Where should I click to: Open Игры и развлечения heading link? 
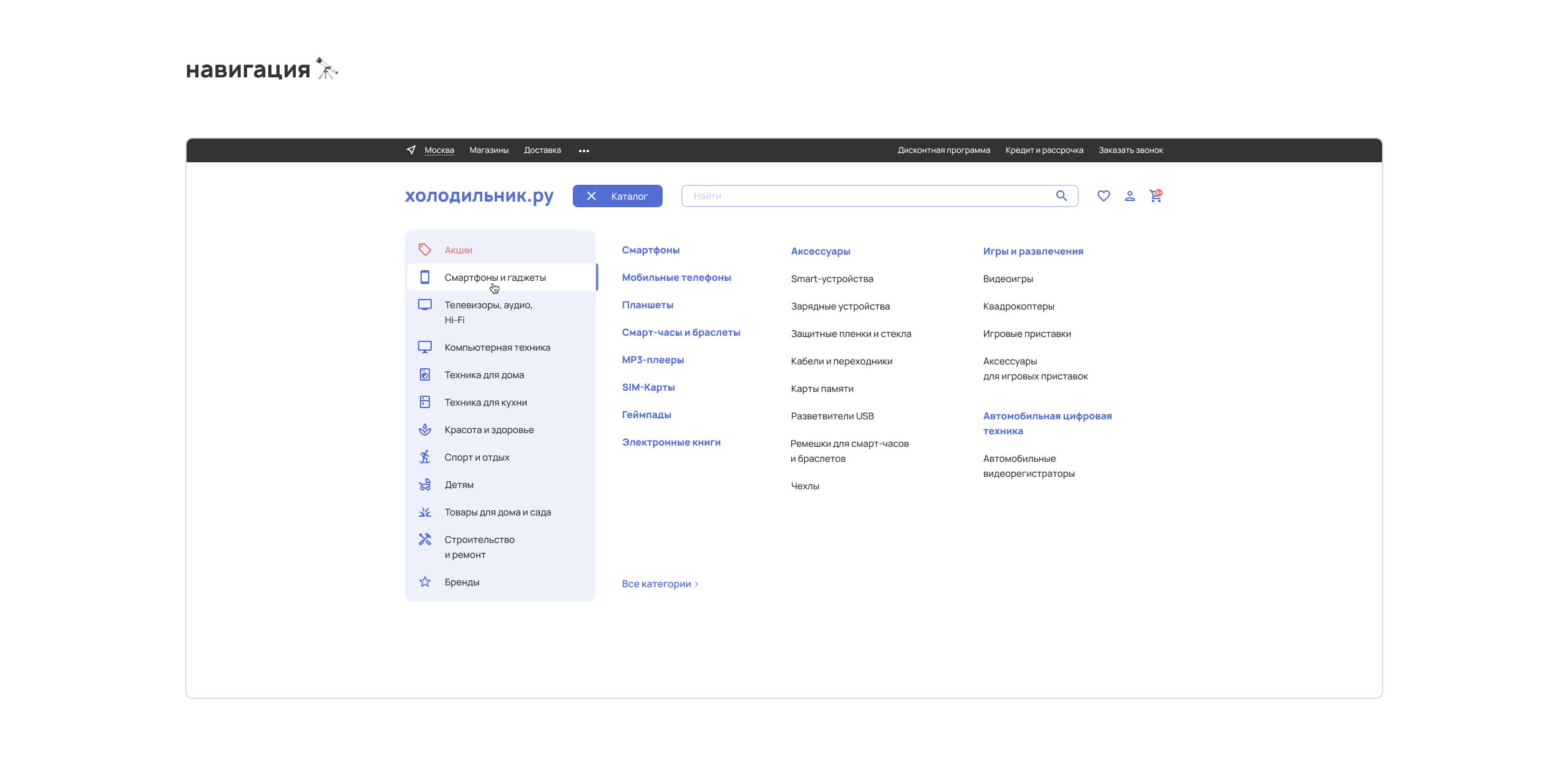click(x=1033, y=251)
